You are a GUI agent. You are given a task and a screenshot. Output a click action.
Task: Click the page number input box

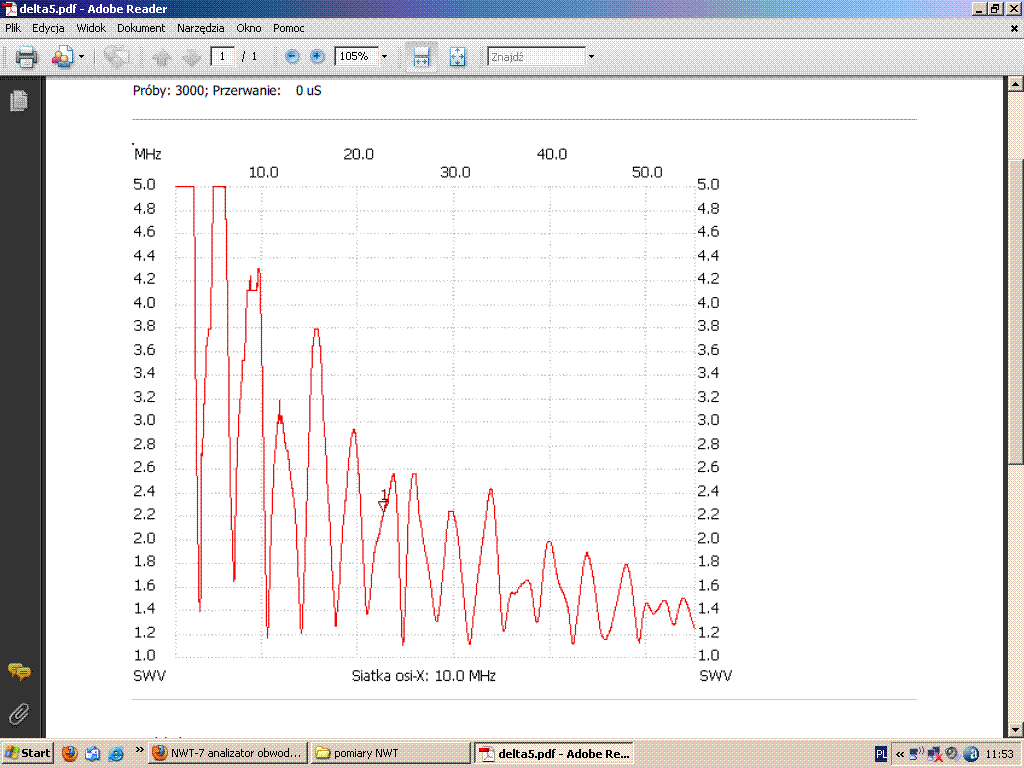(222, 57)
